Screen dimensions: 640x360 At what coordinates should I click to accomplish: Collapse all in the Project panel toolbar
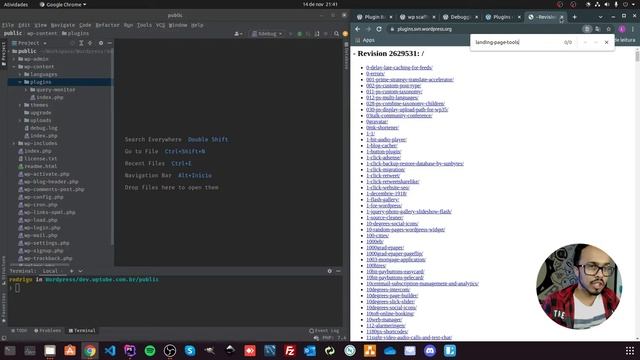coord(90,43)
